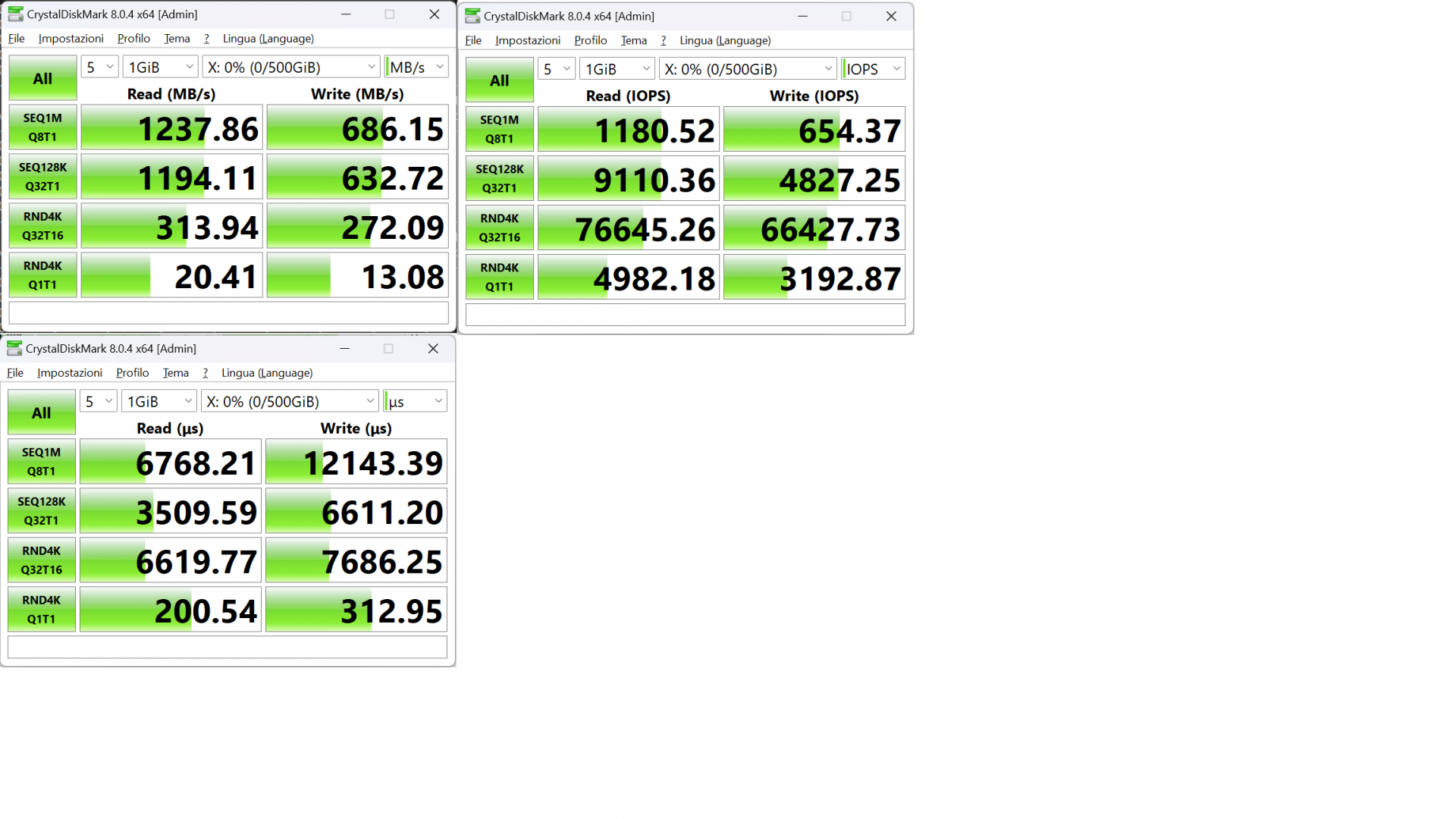Open the µs unit dropdown
Viewport: 1456px width, 819px height.
click(x=415, y=401)
